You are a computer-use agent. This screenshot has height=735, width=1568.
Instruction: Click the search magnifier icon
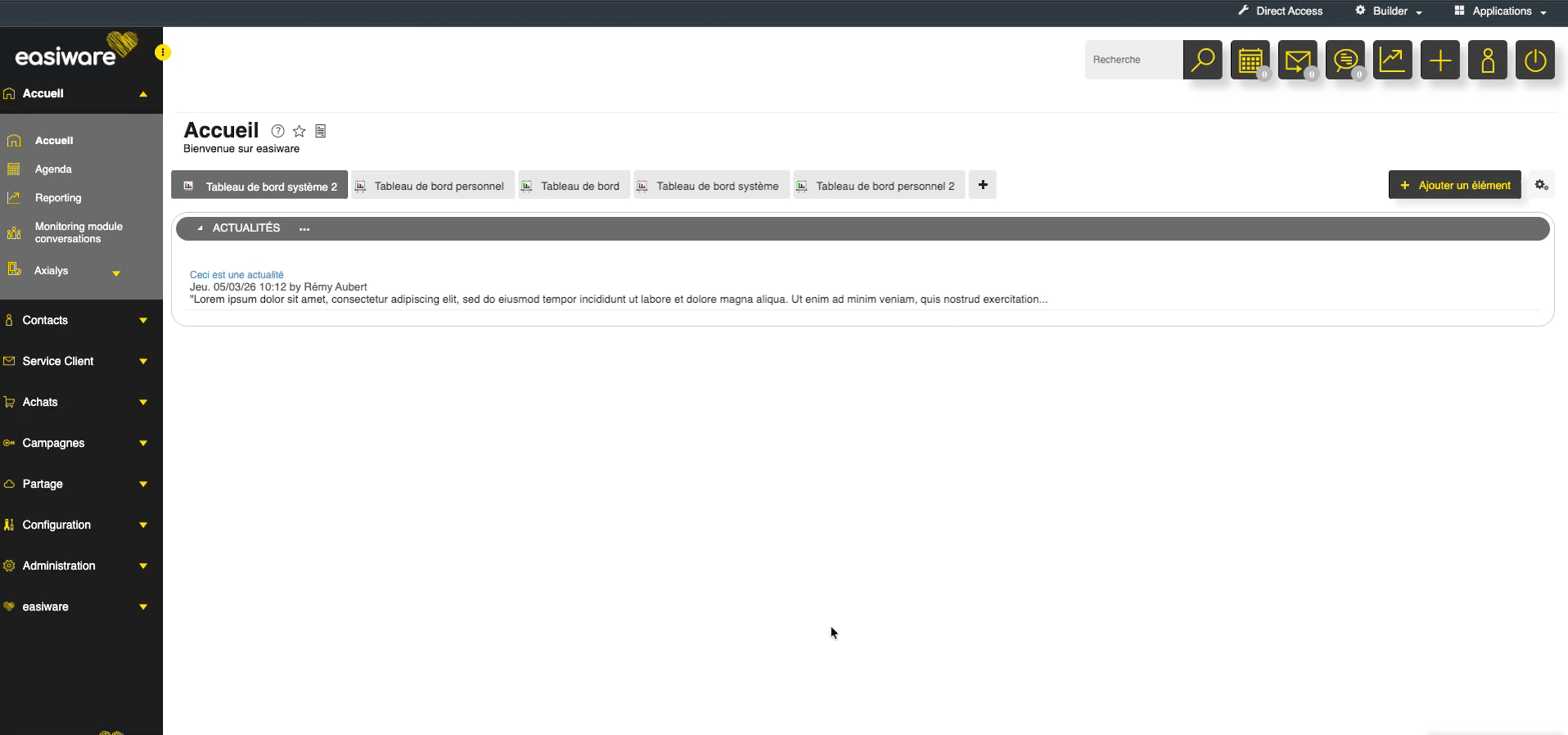click(1202, 60)
